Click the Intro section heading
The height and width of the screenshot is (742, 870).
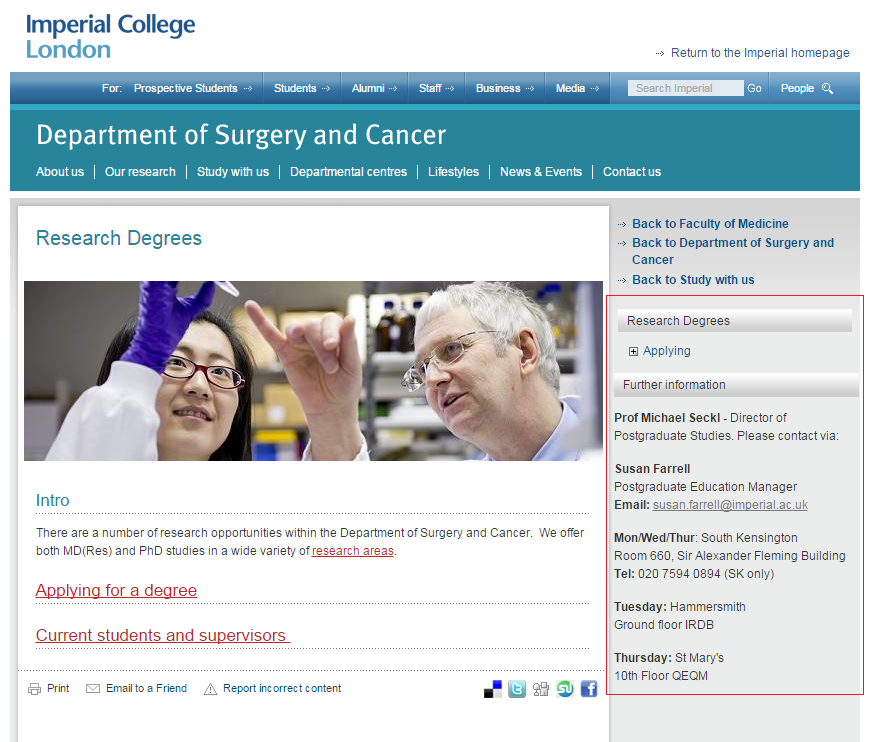pyautogui.click(x=53, y=501)
